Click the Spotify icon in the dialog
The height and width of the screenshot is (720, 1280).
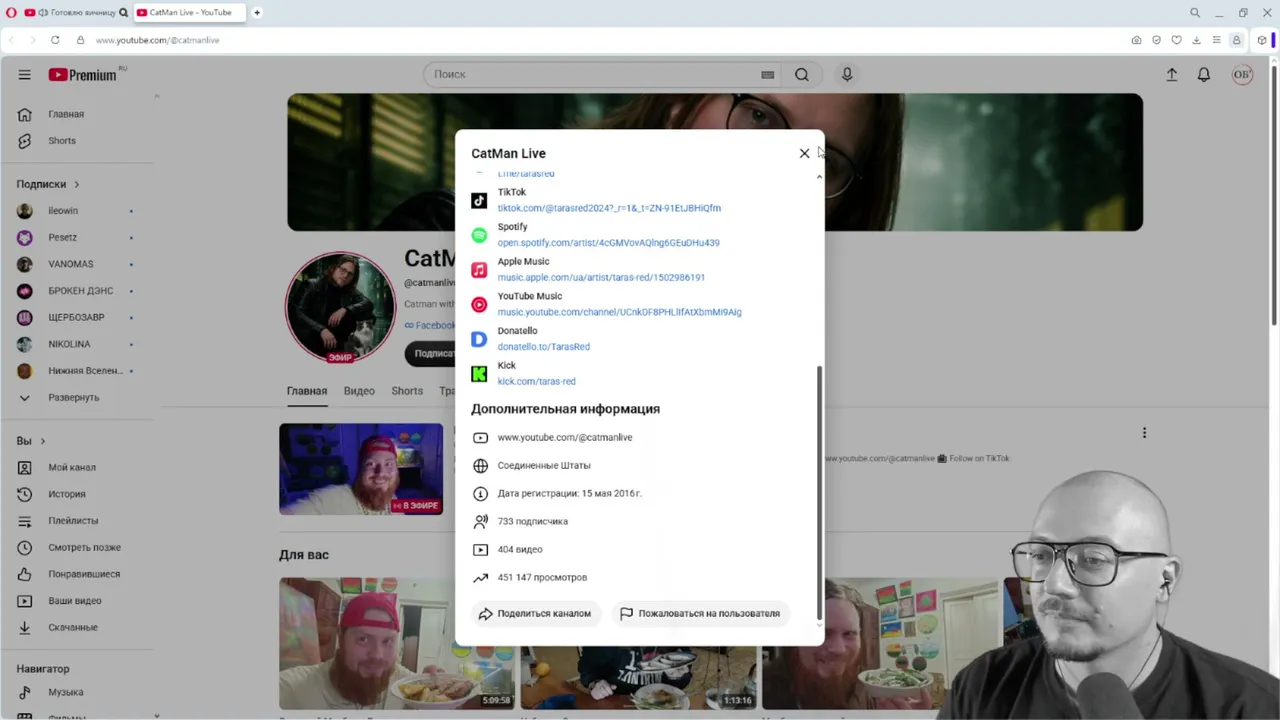(479, 236)
